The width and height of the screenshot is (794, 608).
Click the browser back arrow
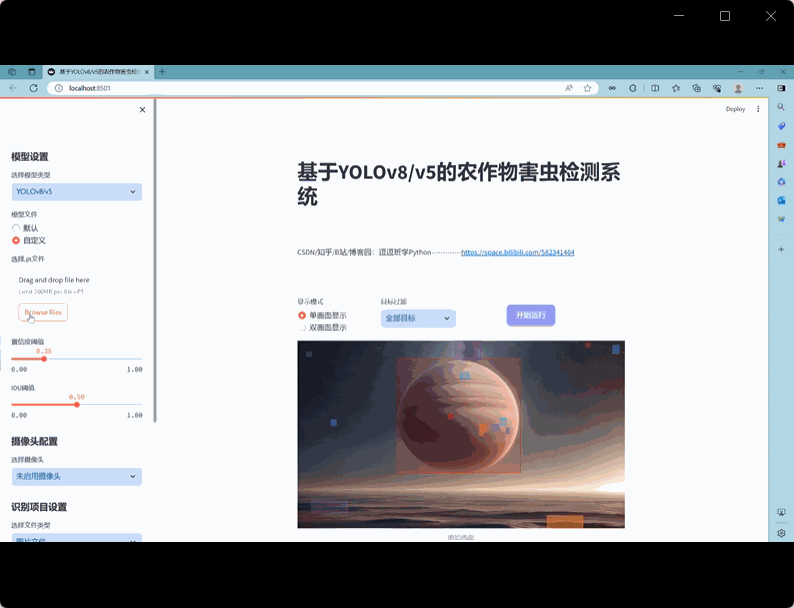point(13,88)
